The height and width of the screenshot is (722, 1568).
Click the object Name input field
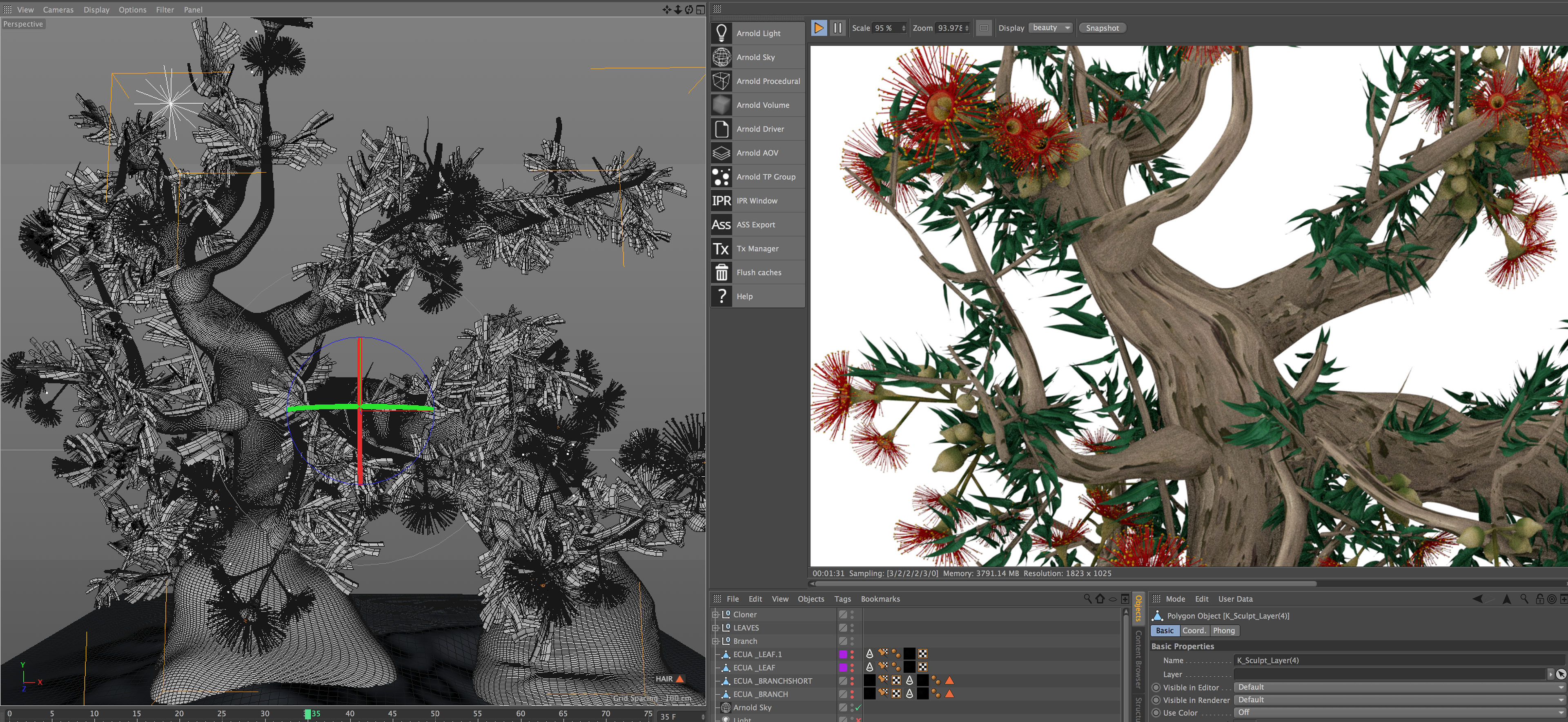click(1398, 660)
